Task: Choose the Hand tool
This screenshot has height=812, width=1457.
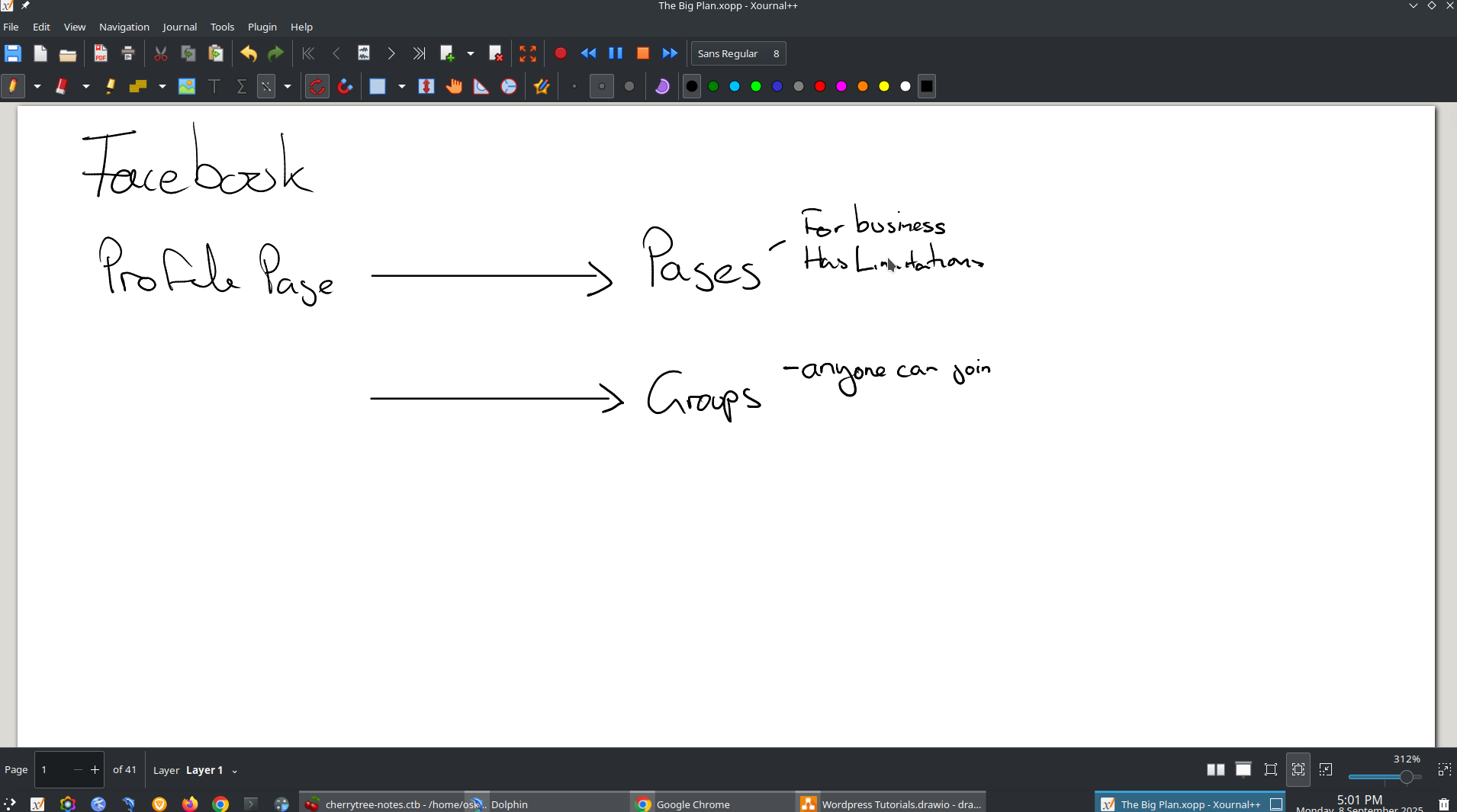Action: [454, 86]
